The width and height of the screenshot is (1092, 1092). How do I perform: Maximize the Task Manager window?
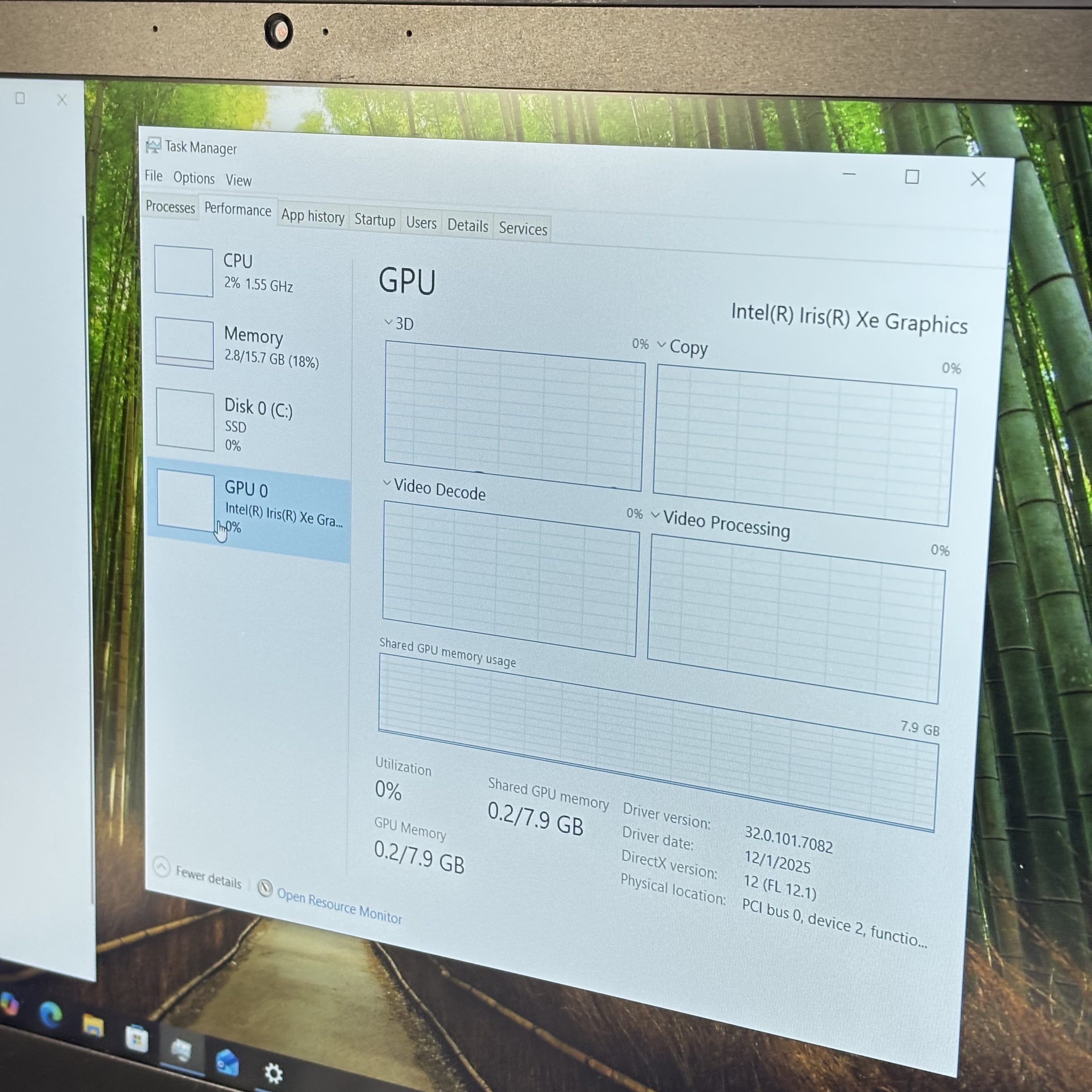(x=912, y=177)
